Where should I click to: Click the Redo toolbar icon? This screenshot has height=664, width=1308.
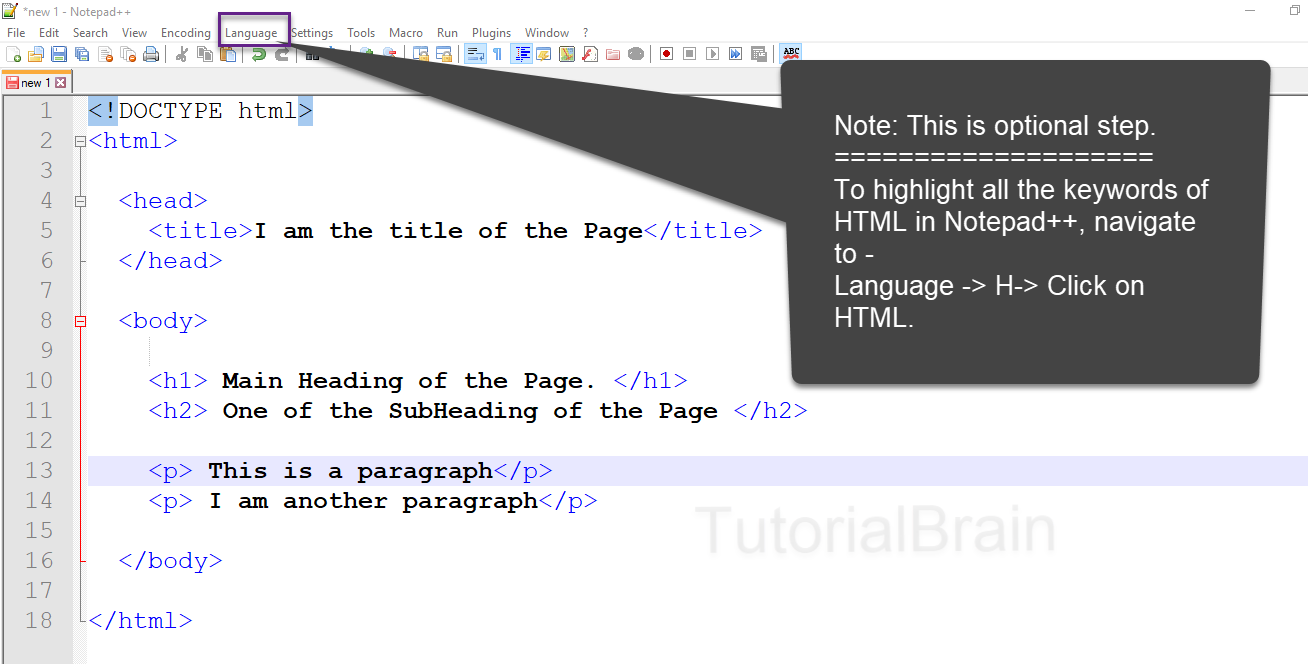point(281,54)
